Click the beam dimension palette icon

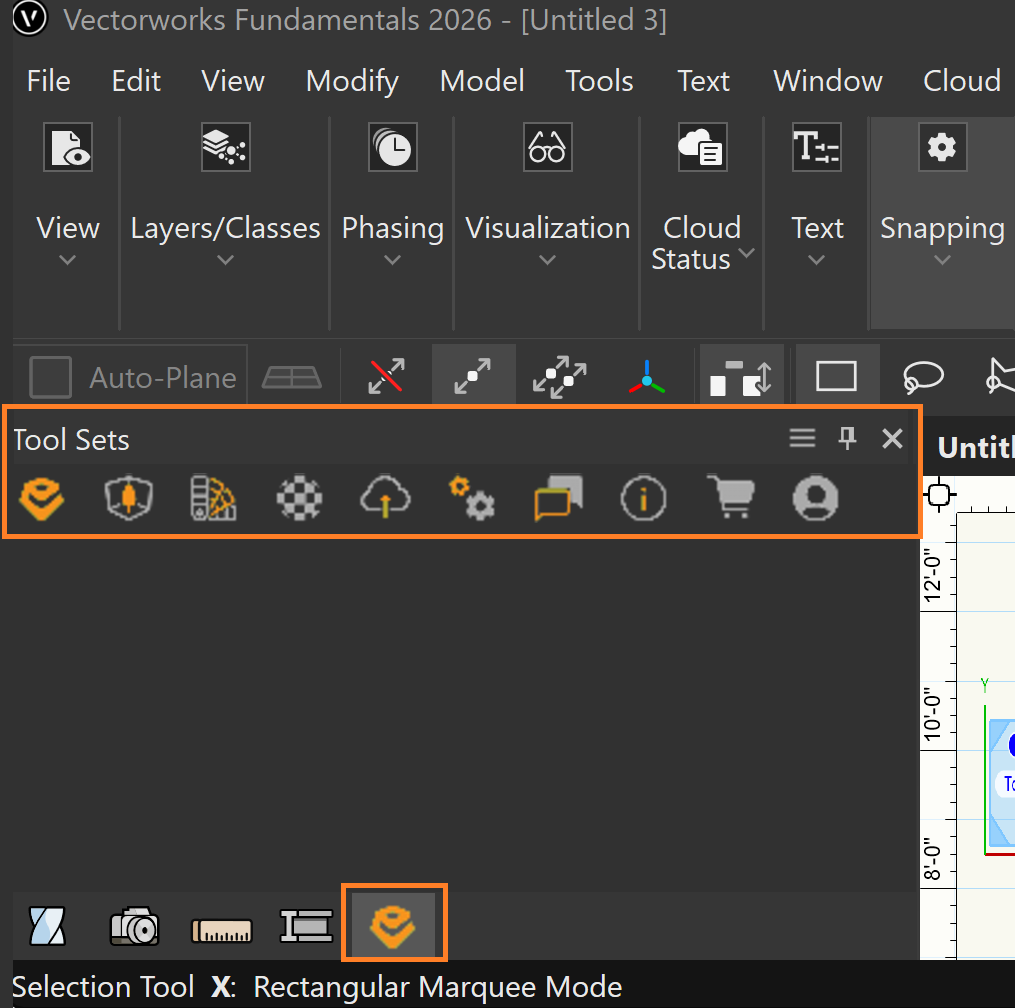307,926
